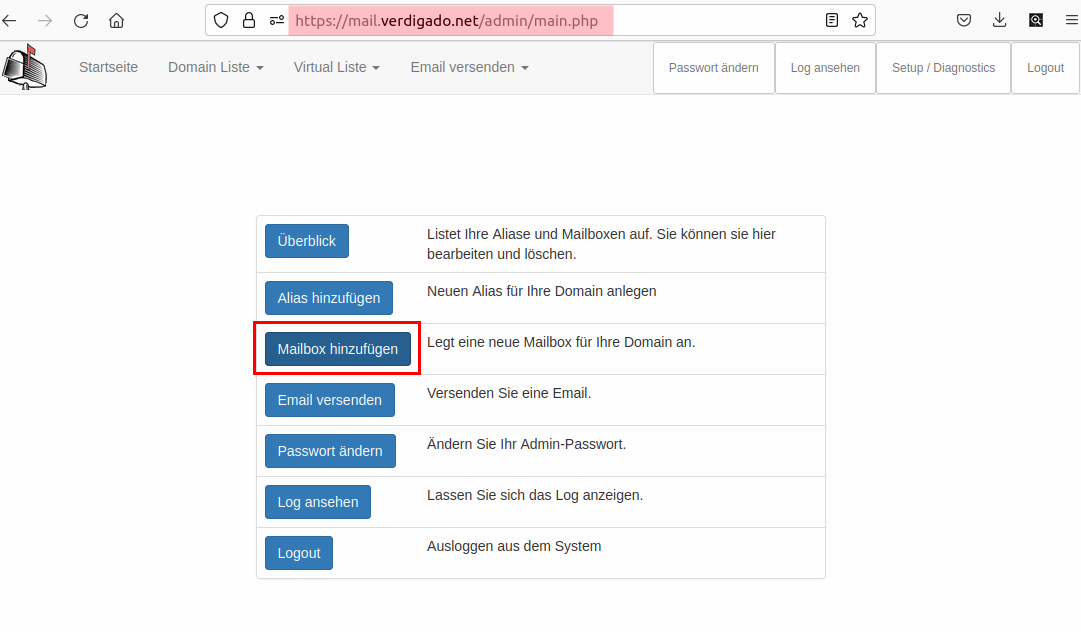This screenshot has width=1081, height=632.
Task: Expand the Virtual Liste dropdown
Action: tap(336, 68)
